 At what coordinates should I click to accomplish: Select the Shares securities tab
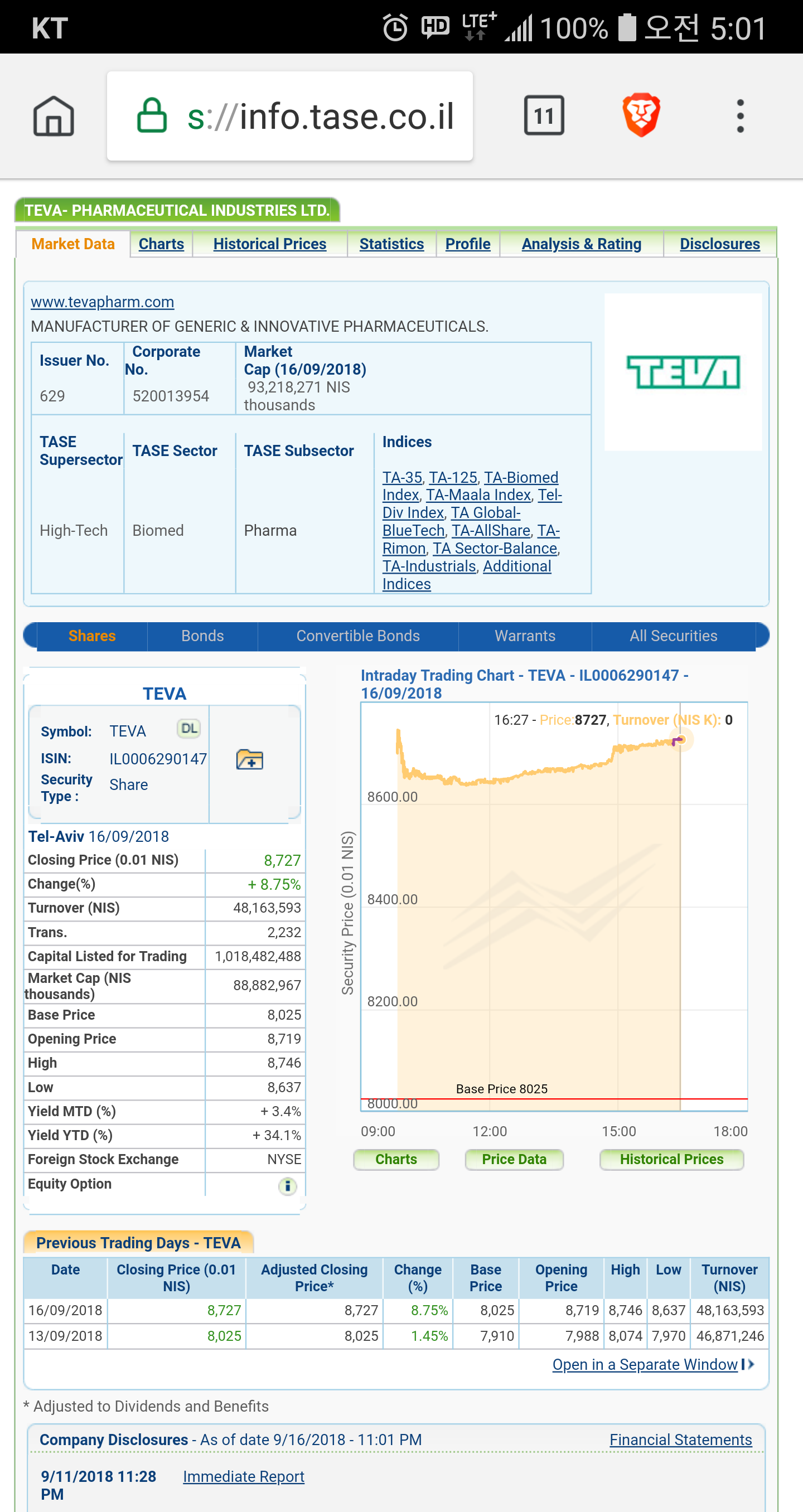[92, 636]
